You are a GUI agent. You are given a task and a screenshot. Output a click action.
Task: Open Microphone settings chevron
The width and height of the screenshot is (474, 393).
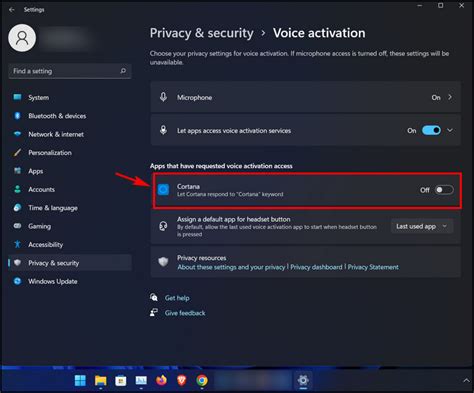click(x=450, y=97)
